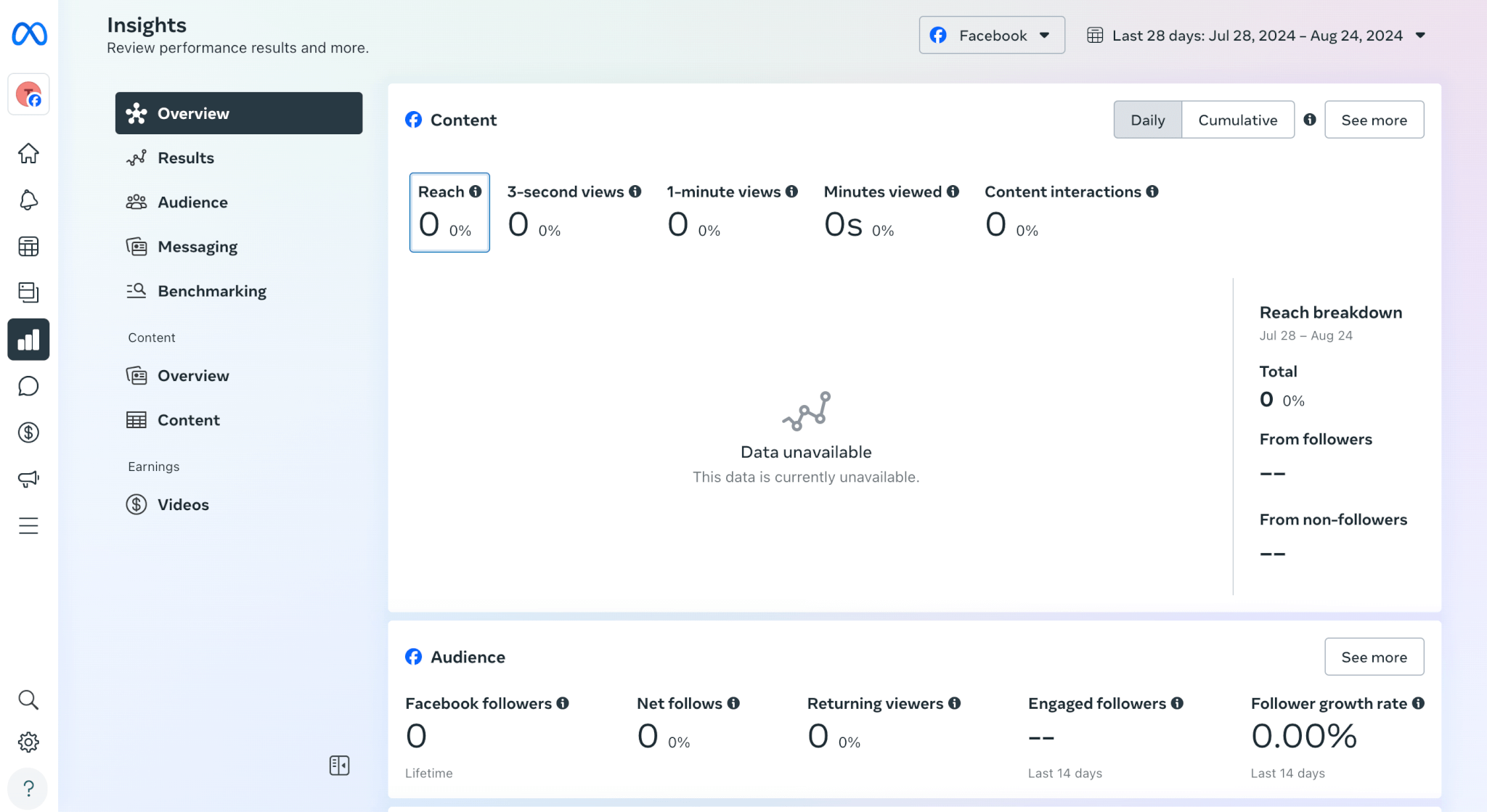Go to Results in the Insights menu
Image resolution: width=1487 pixels, height=812 pixels.
[x=186, y=157]
